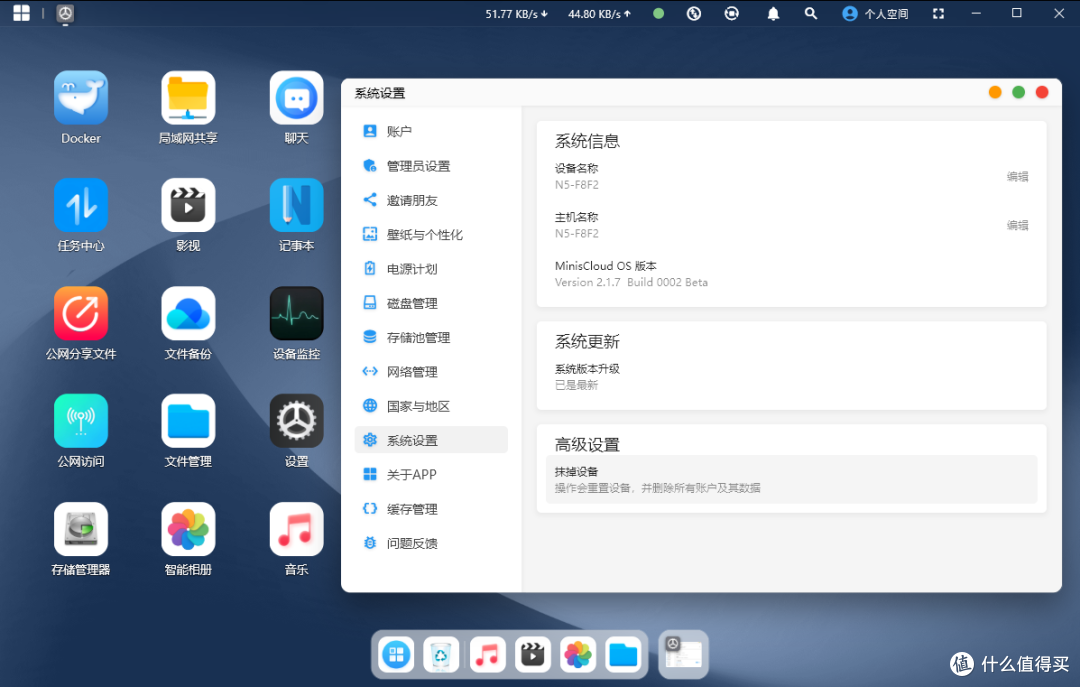This screenshot has height=687, width=1080.
Task: Click the download speed 51.77 KB/s indicator
Action: [517, 14]
